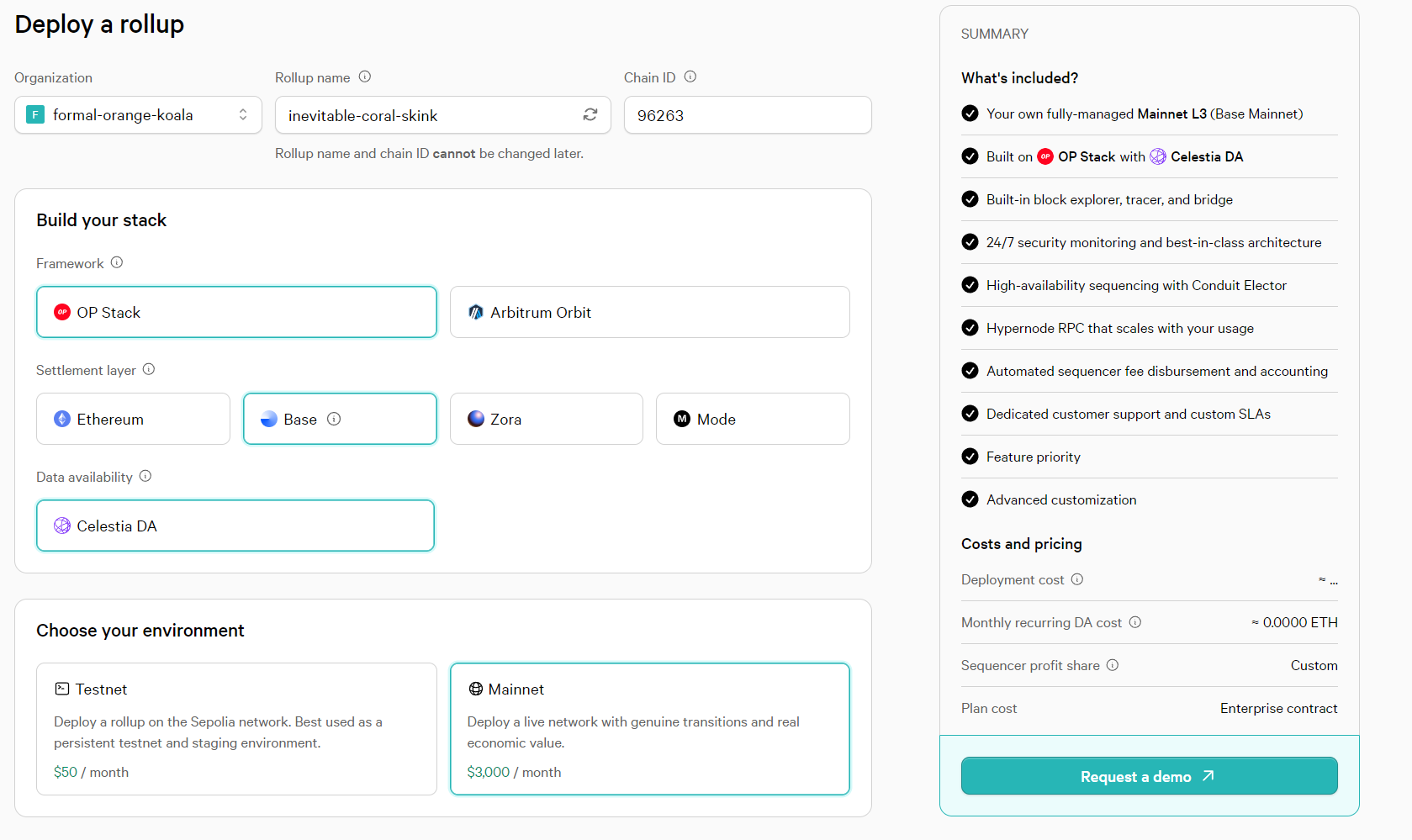Click the Request a demo button
The width and height of the screenshot is (1412, 840).
tap(1149, 776)
